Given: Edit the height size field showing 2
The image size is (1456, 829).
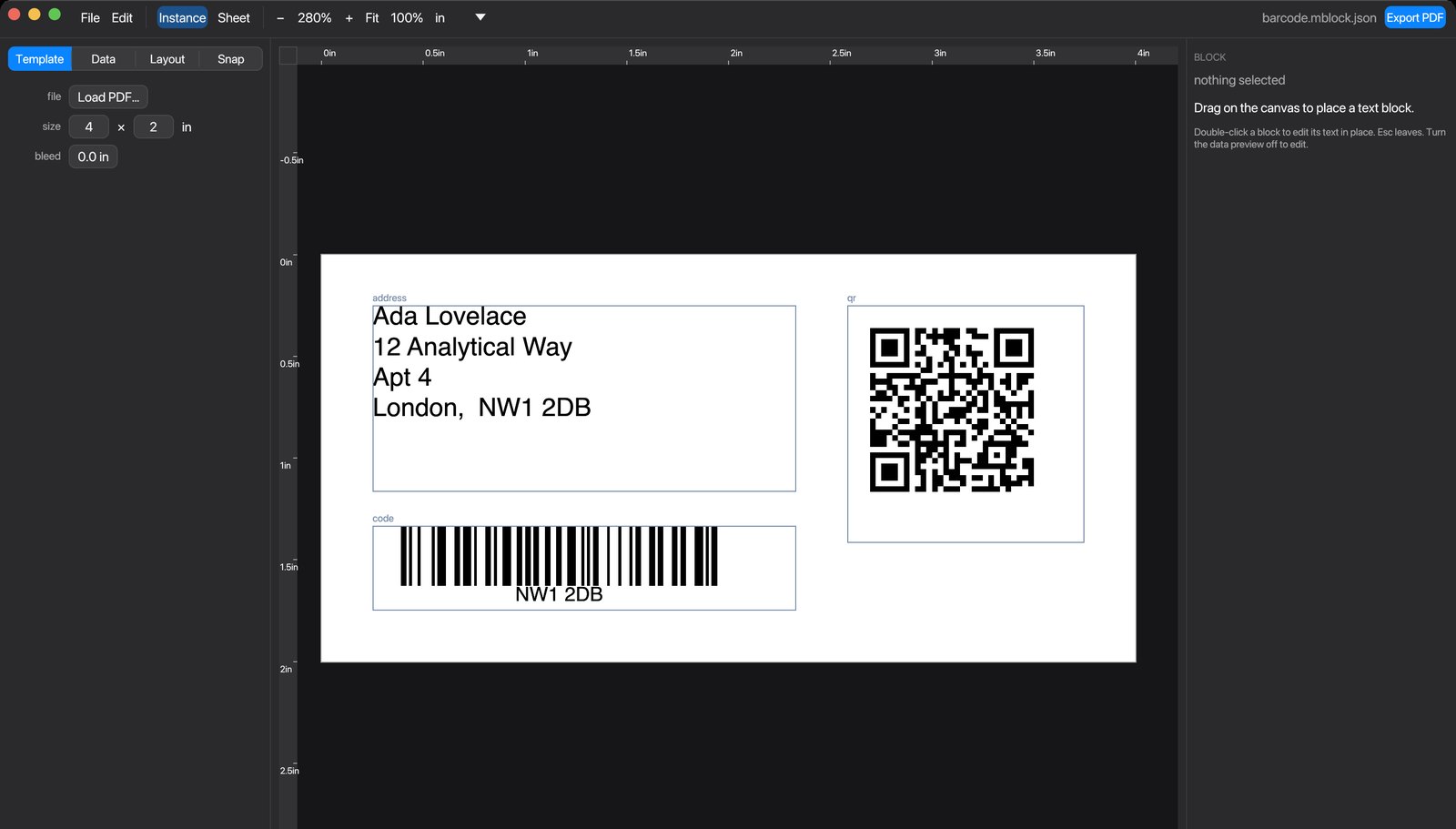Looking at the screenshot, I should (154, 126).
